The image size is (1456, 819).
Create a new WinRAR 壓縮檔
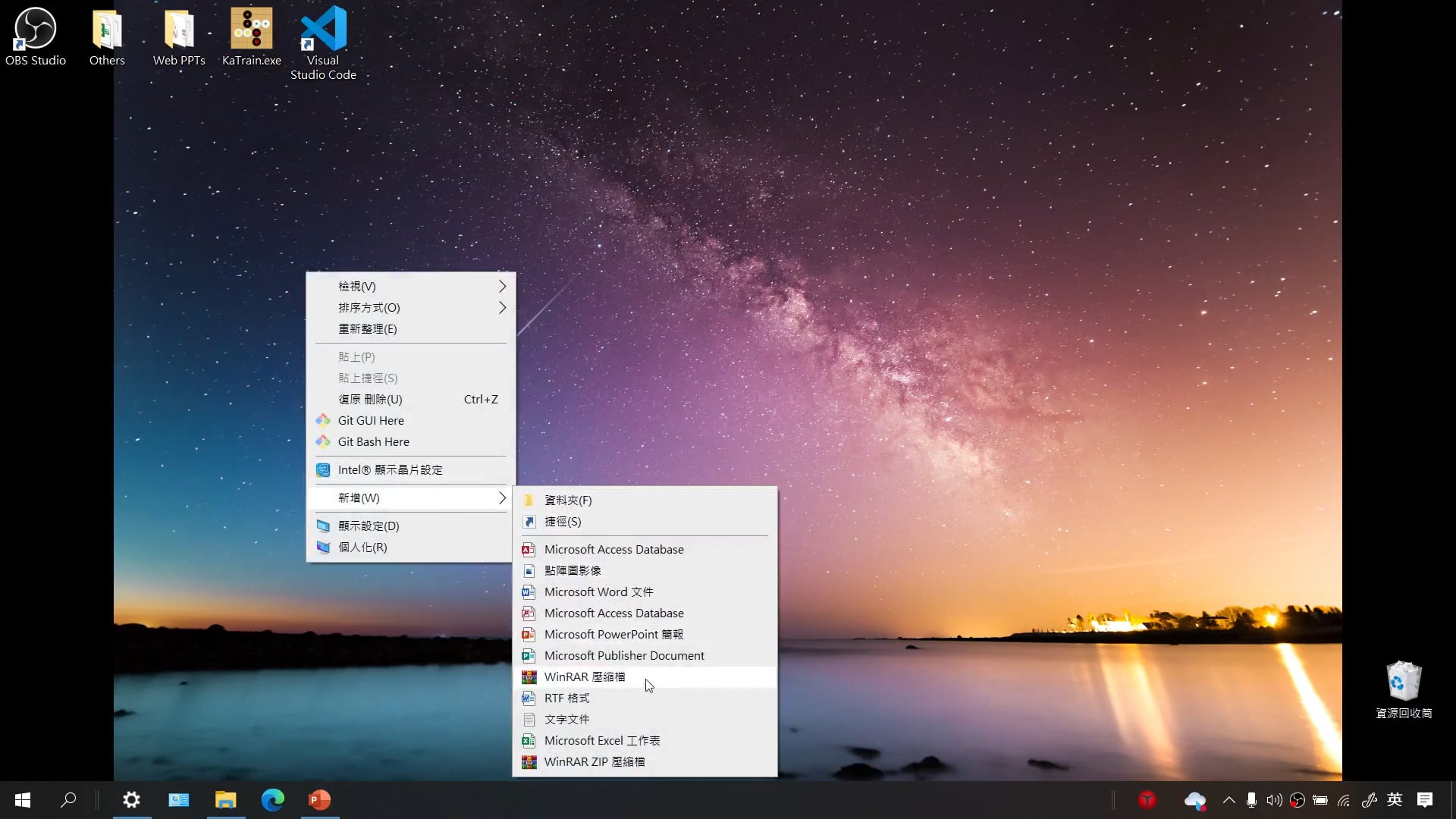pyautogui.click(x=585, y=677)
